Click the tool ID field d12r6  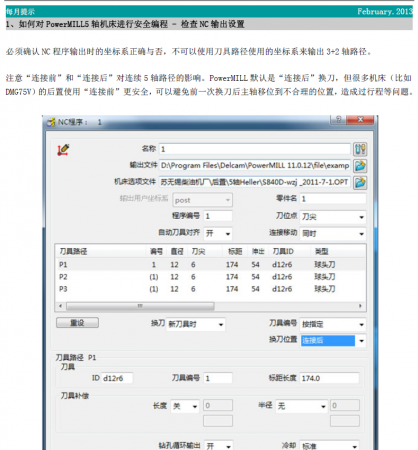click(x=117, y=378)
